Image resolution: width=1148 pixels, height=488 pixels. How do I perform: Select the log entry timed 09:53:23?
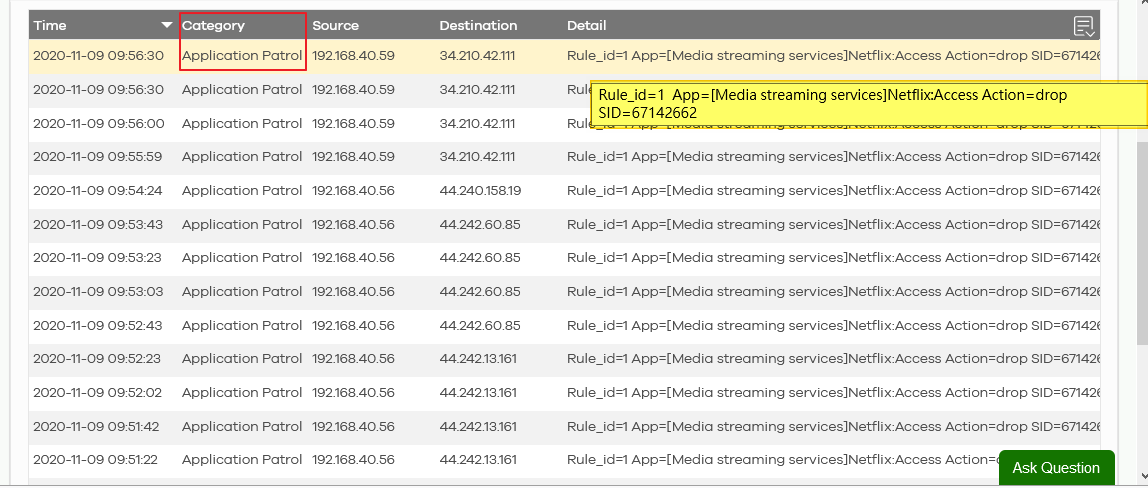(98, 258)
